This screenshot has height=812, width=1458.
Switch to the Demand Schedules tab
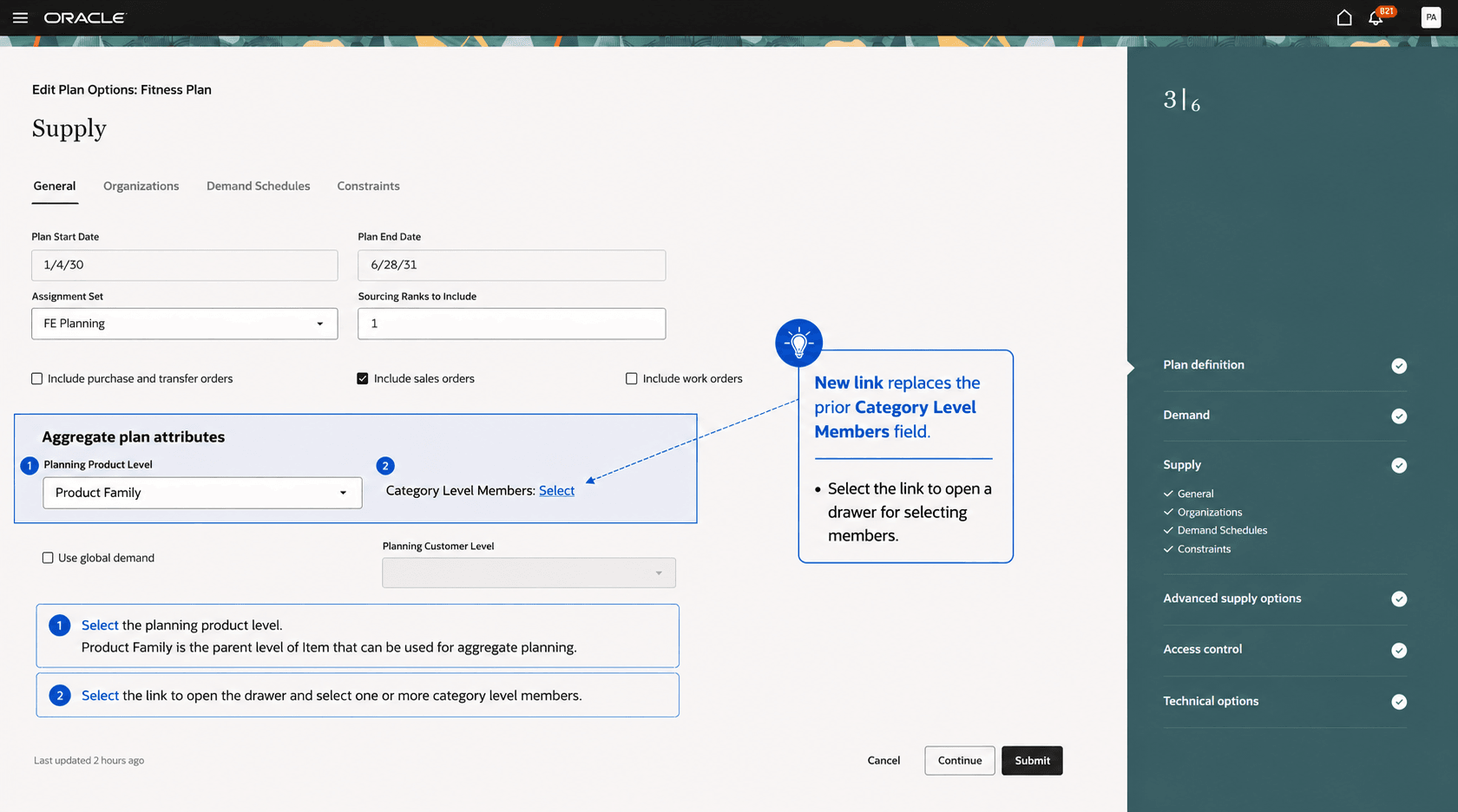pos(259,187)
